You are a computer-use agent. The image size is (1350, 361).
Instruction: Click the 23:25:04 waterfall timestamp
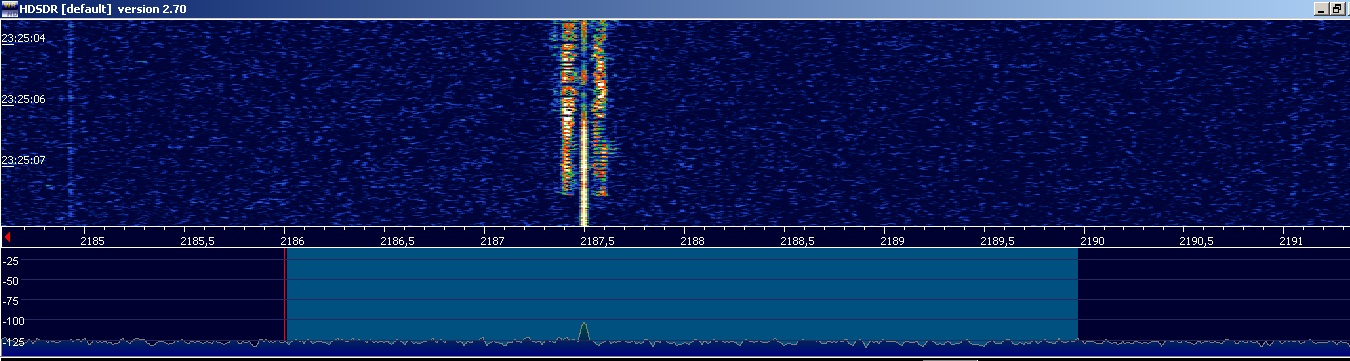coord(24,38)
